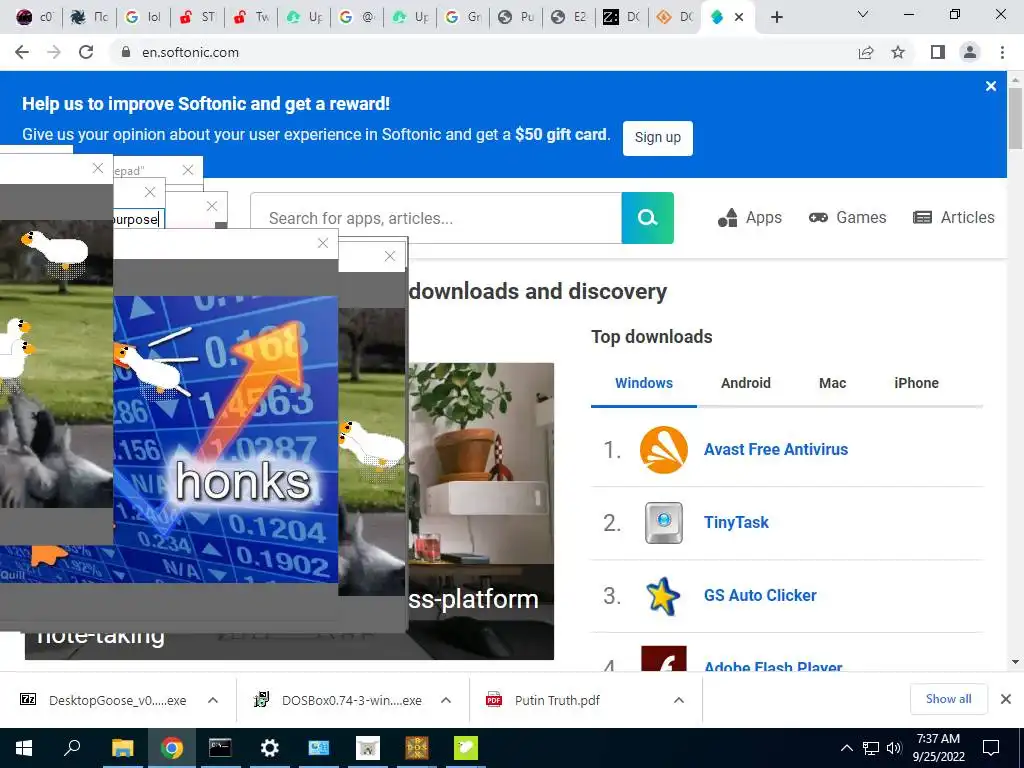Close the honks meme popup window
1024x768 pixels.
[x=323, y=243]
